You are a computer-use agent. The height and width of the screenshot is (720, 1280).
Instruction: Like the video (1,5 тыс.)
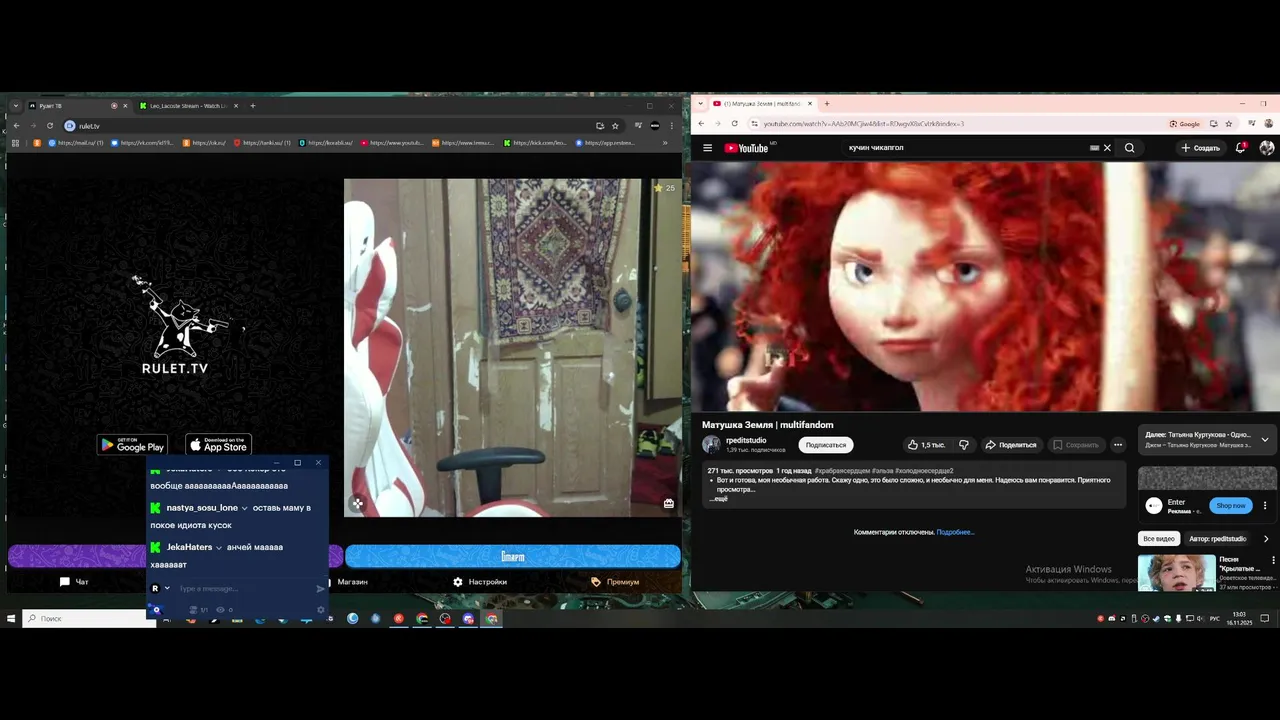(926, 445)
